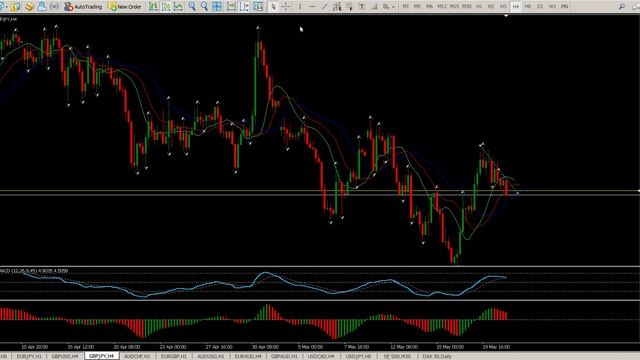The height and width of the screenshot is (360, 640).
Task: Open the GBPUSD,H4 chart tab
Action: [x=65, y=356]
